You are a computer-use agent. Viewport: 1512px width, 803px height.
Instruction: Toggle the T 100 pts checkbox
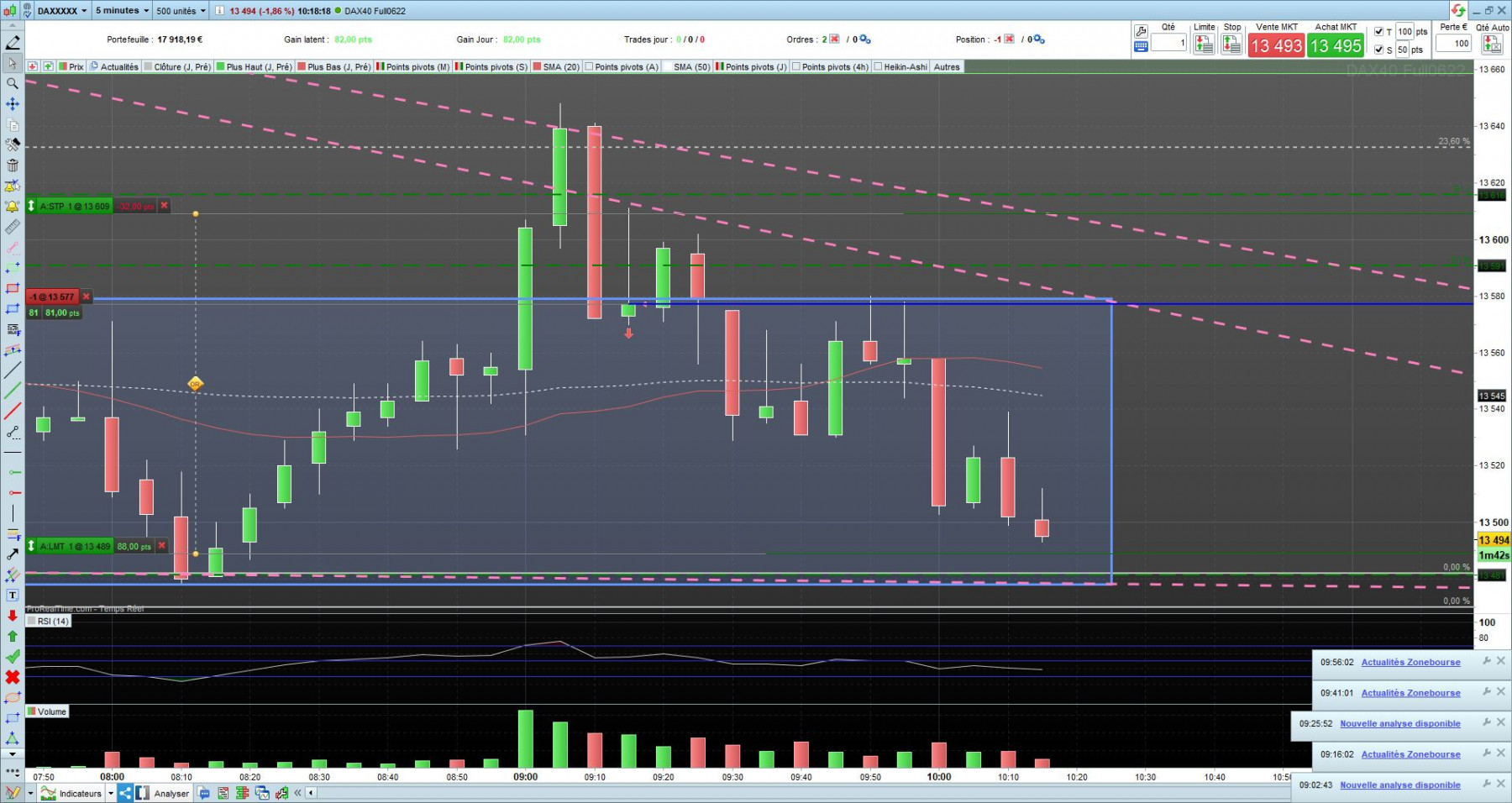tap(1378, 31)
